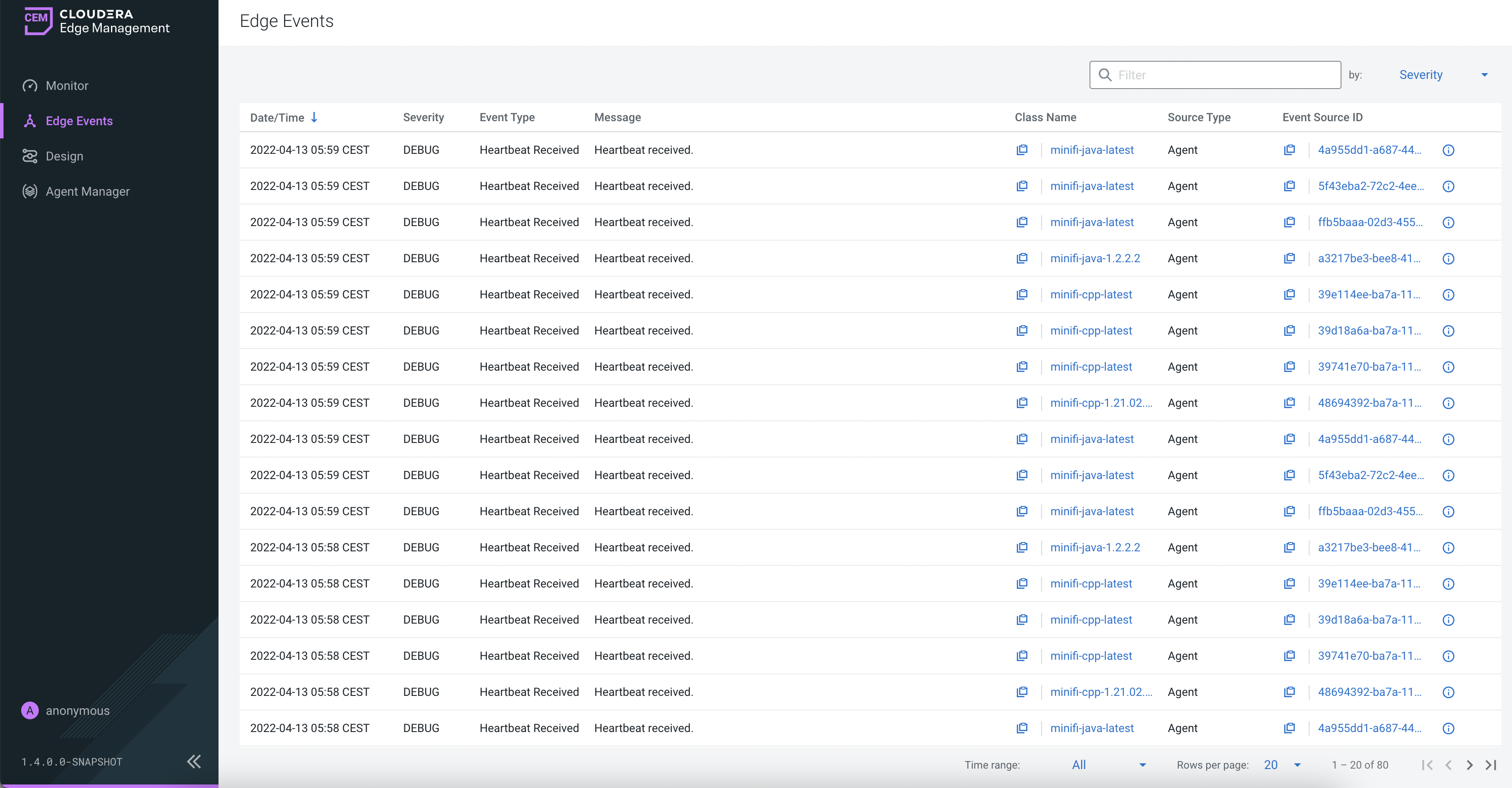This screenshot has width=1512, height=788.
Task: Toggle Date/Time sort direction arrow
Action: point(314,117)
